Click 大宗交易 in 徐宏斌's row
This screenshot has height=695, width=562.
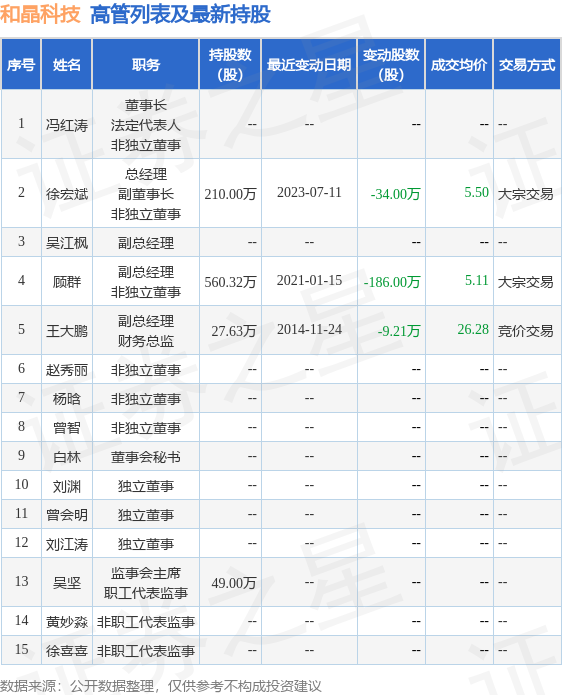526,194
